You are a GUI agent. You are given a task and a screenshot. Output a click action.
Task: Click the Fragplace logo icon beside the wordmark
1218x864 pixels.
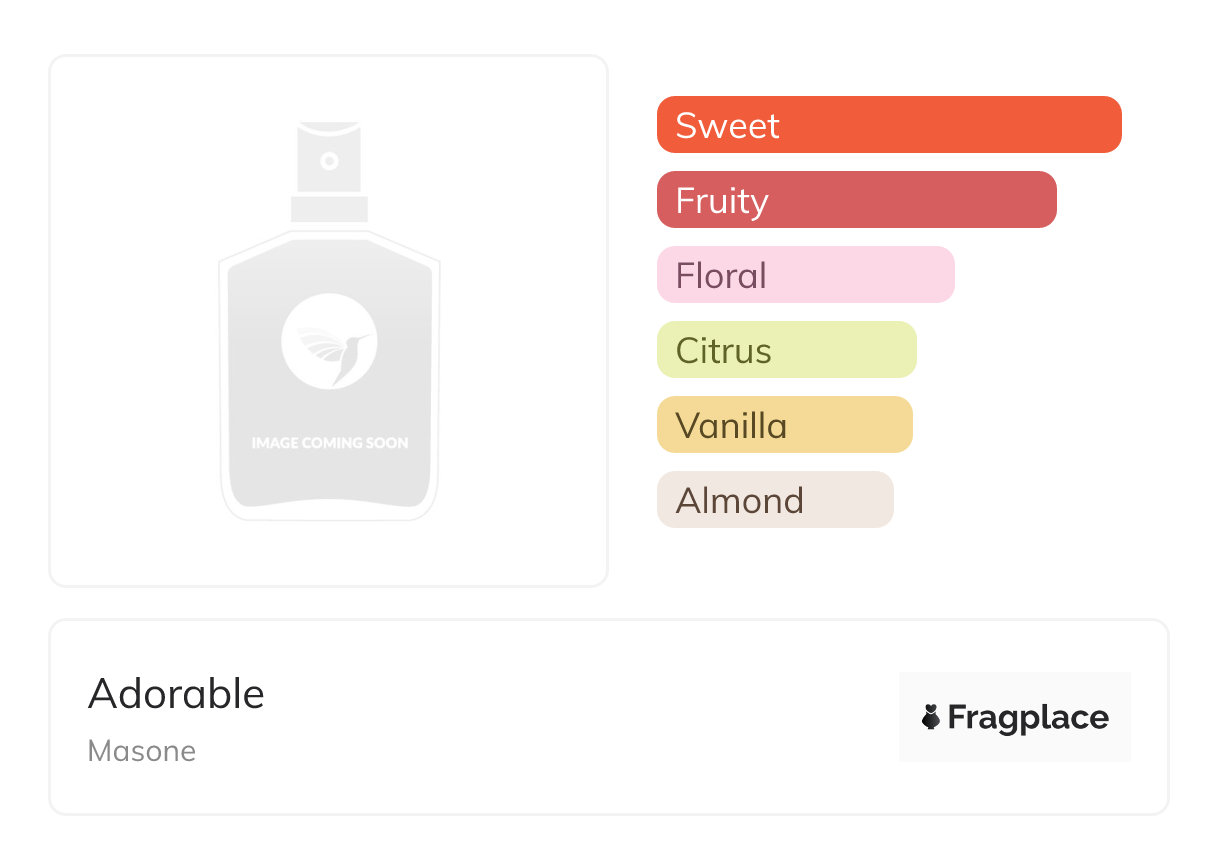click(x=931, y=717)
